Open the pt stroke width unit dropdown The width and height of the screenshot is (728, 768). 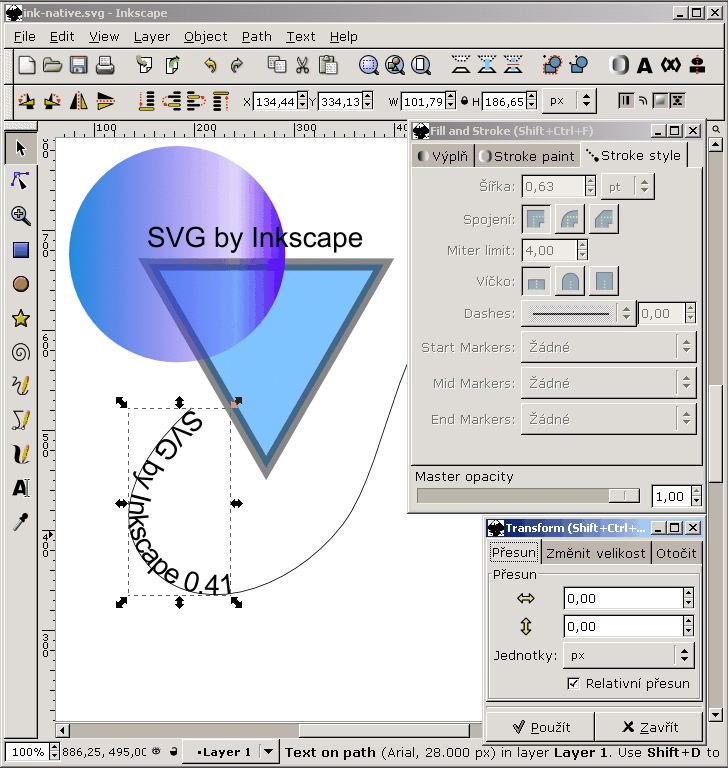click(628, 187)
